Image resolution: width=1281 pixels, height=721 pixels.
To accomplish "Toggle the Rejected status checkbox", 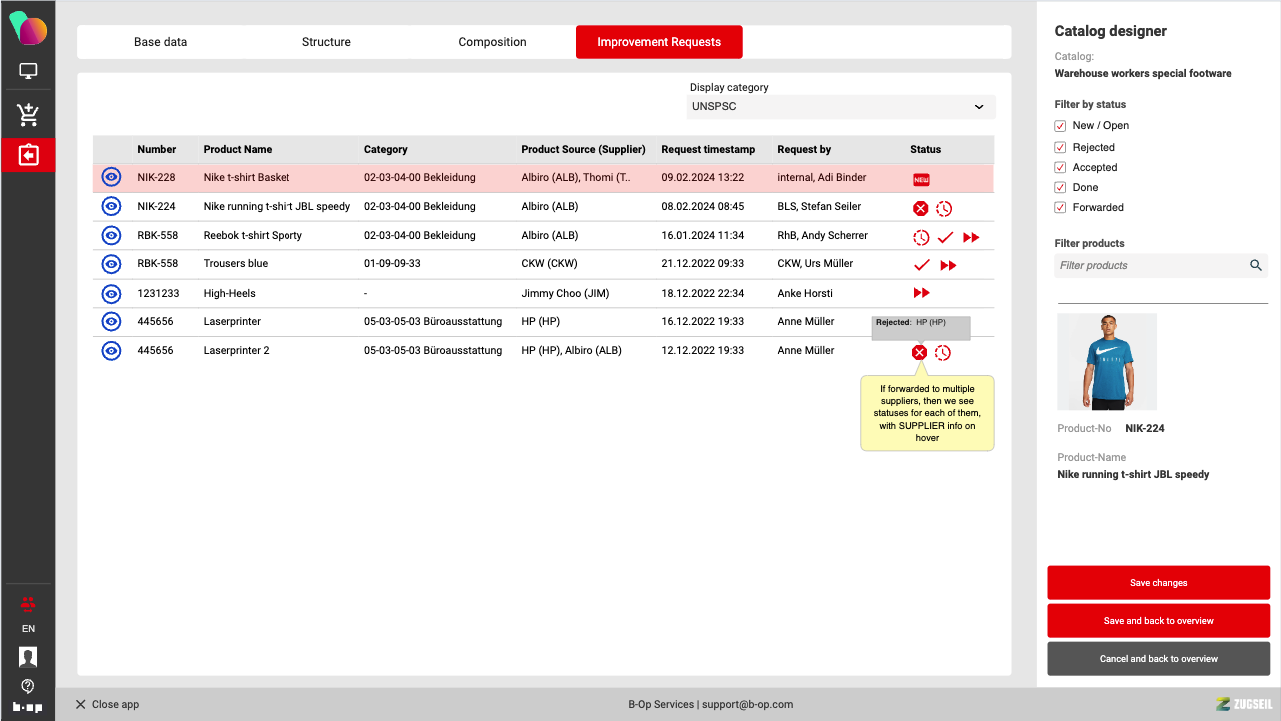I will tap(1060, 147).
